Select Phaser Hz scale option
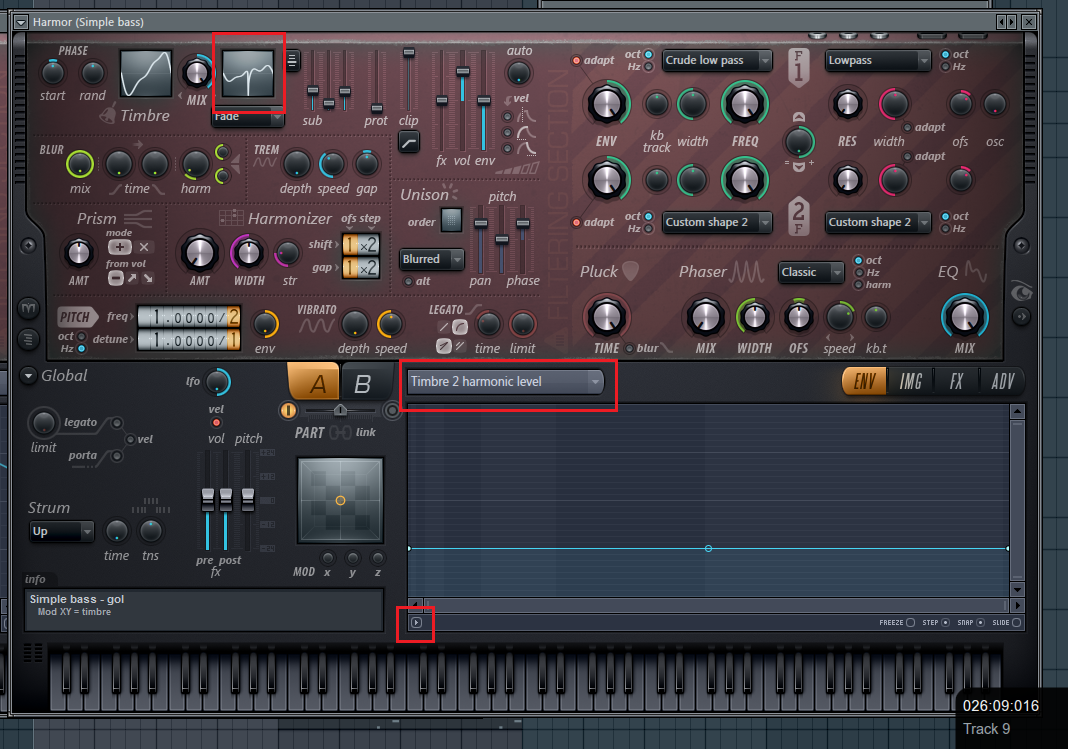Image resolution: width=1068 pixels, height=749 pixels. (x=859, y=272)
